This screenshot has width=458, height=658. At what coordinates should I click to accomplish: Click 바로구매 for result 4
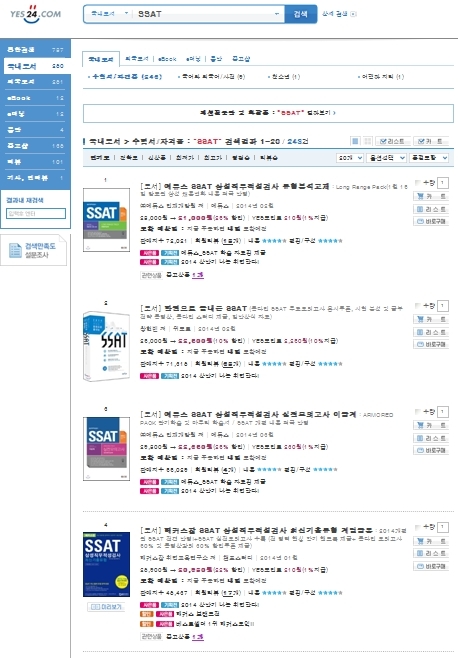click(431, 566)
